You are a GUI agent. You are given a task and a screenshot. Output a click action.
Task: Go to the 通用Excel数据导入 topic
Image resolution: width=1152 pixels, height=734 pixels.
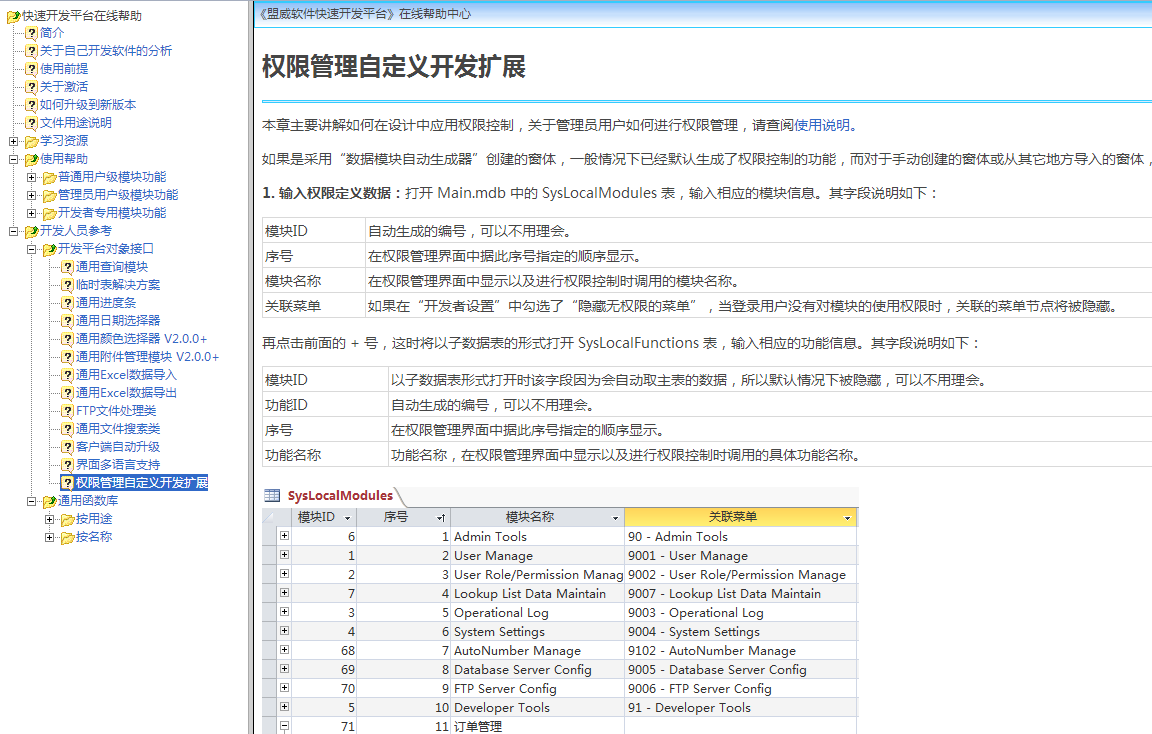click(126, 375)
